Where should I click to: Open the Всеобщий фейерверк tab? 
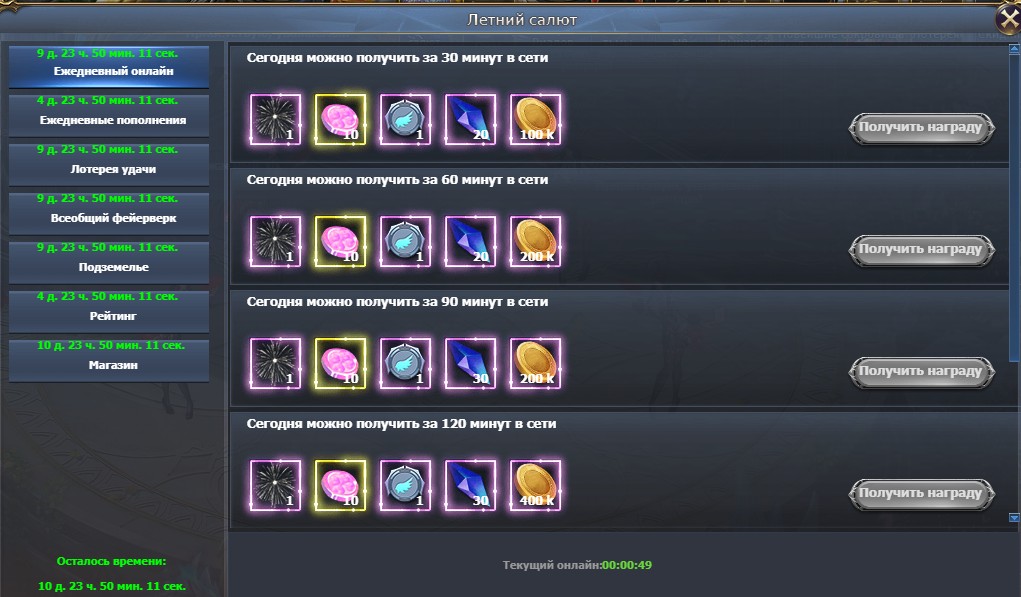109,213
